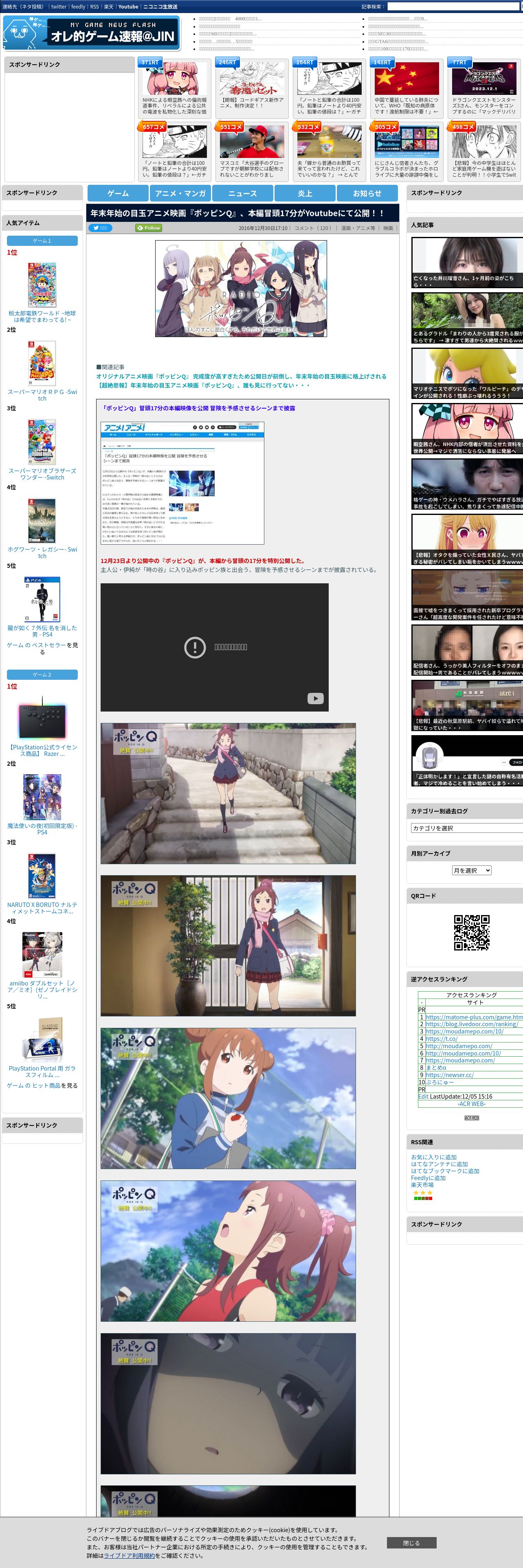Click the 164RT retweet badge
This screenshot has width=523, height=1568.
pos(304,62)
